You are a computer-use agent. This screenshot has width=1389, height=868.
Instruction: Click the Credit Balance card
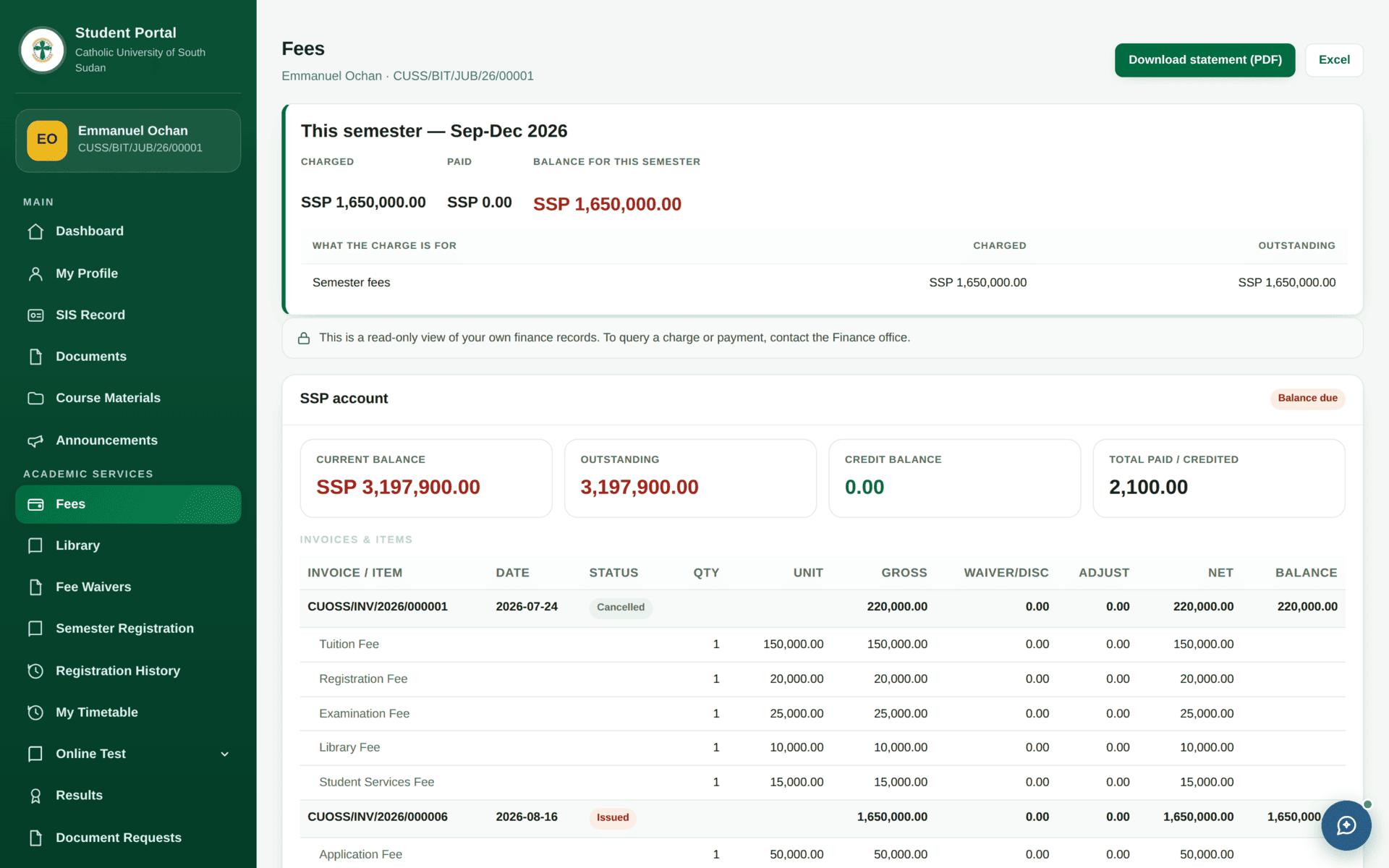tap(954, 478)
